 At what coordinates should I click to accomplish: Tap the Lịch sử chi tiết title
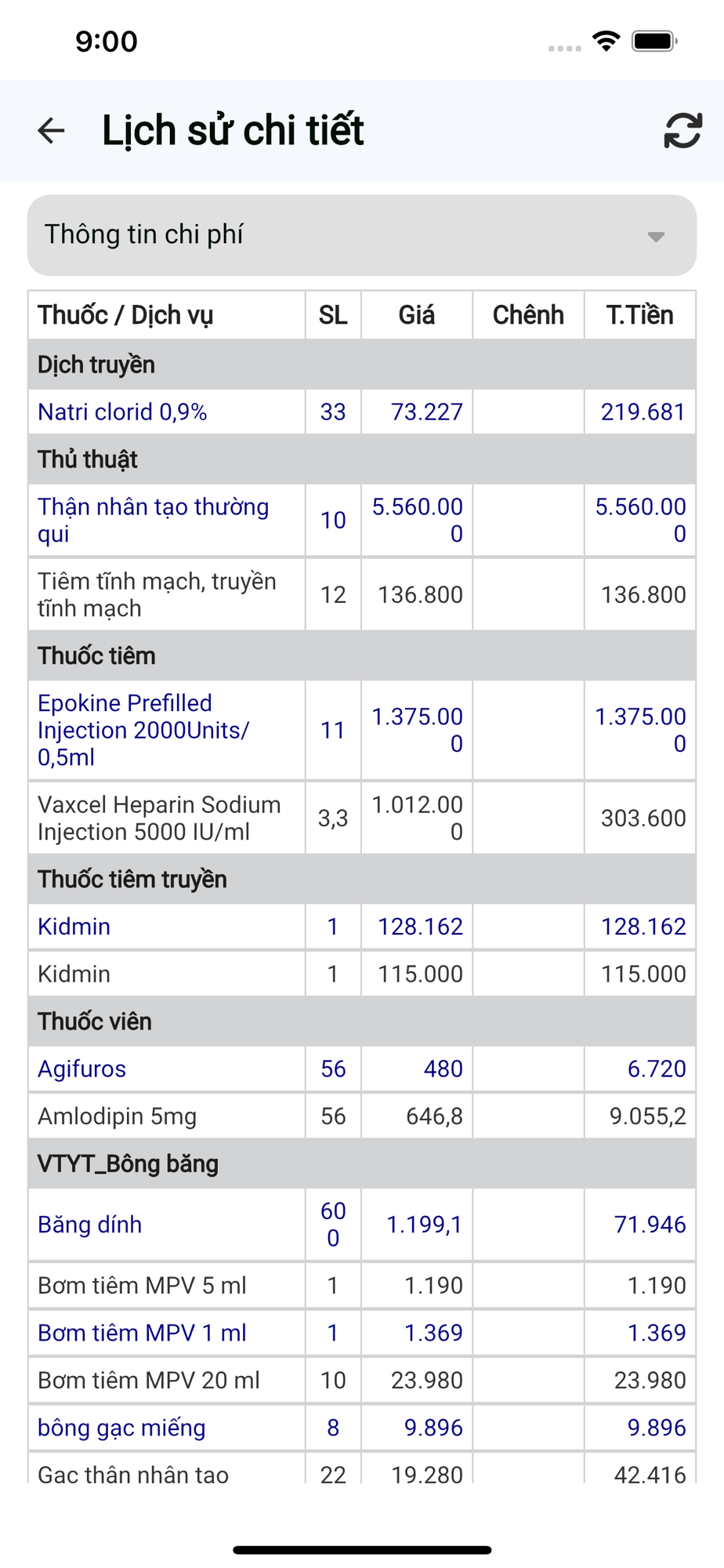[233, 130]
